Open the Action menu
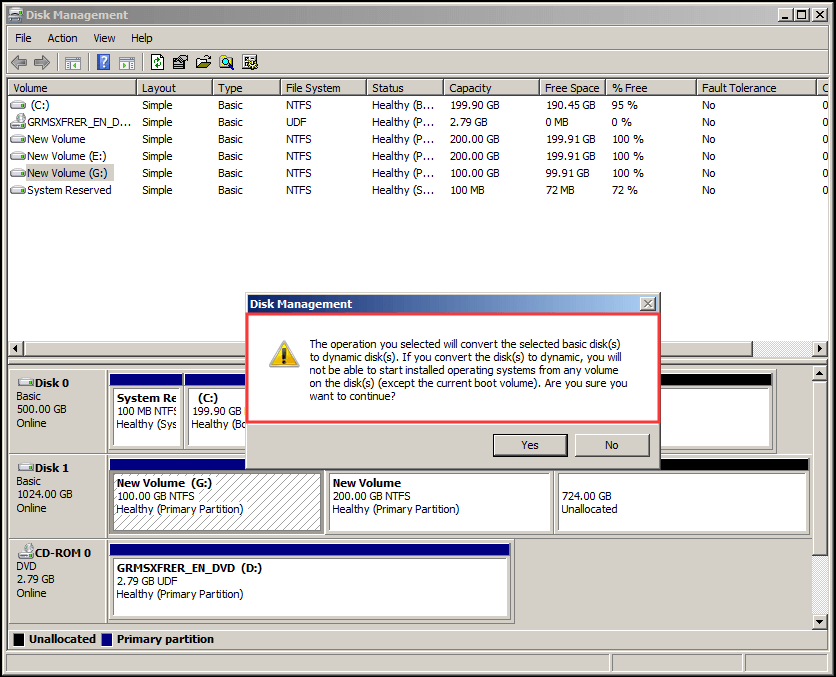This screenshot has height=677, width=836. click(x=62, y=38)
